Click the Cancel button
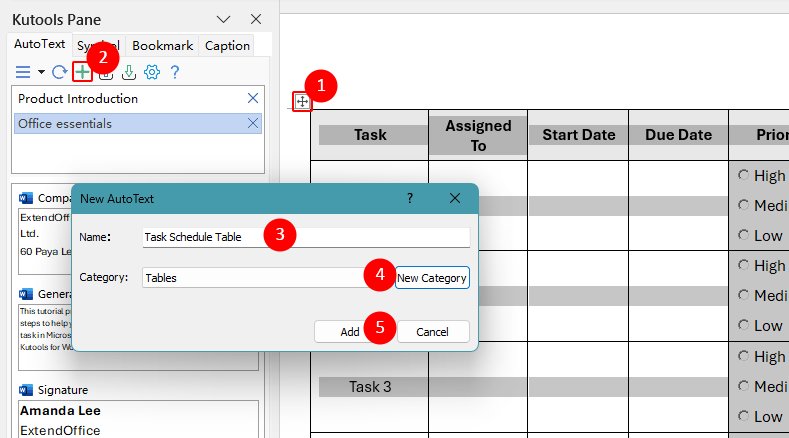 [432, 332]
